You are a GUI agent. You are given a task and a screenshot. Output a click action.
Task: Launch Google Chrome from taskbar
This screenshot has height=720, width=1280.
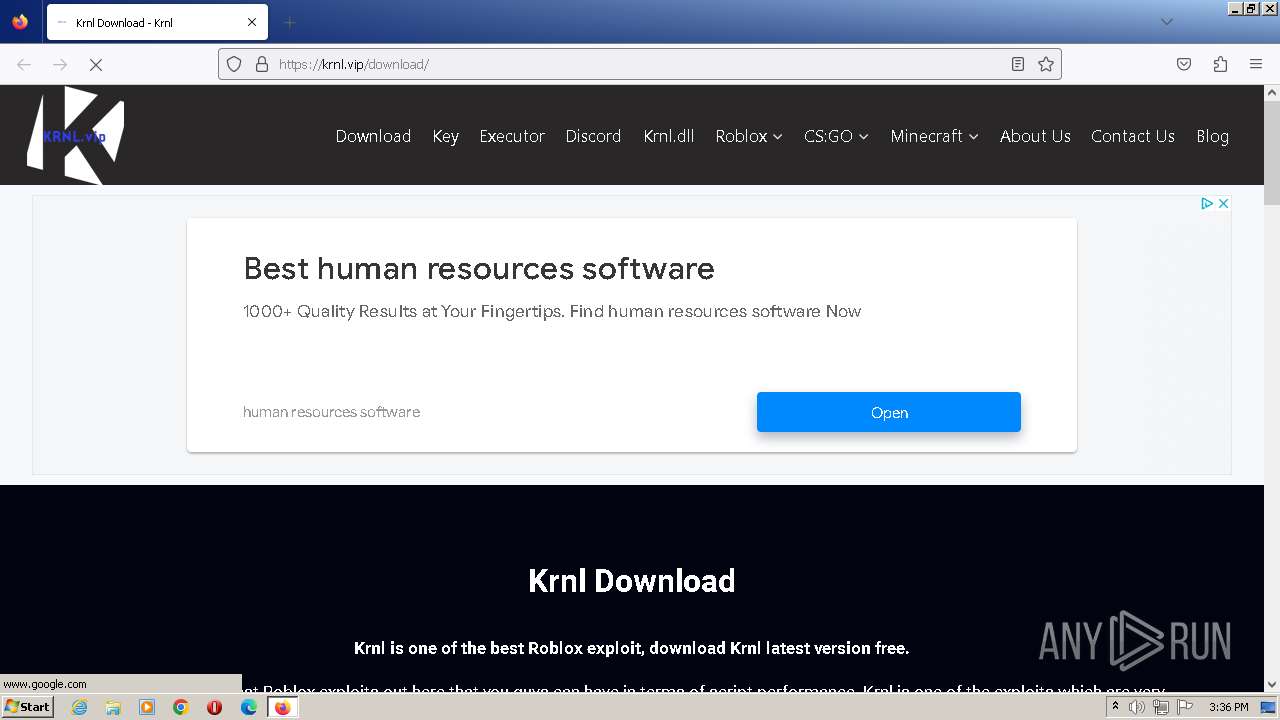(x=181, y=707)
